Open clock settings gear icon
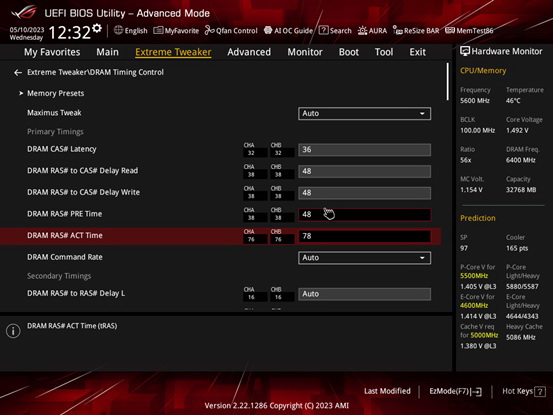Image resolution: width=553 pixels, height=415 pixels. 97,28
